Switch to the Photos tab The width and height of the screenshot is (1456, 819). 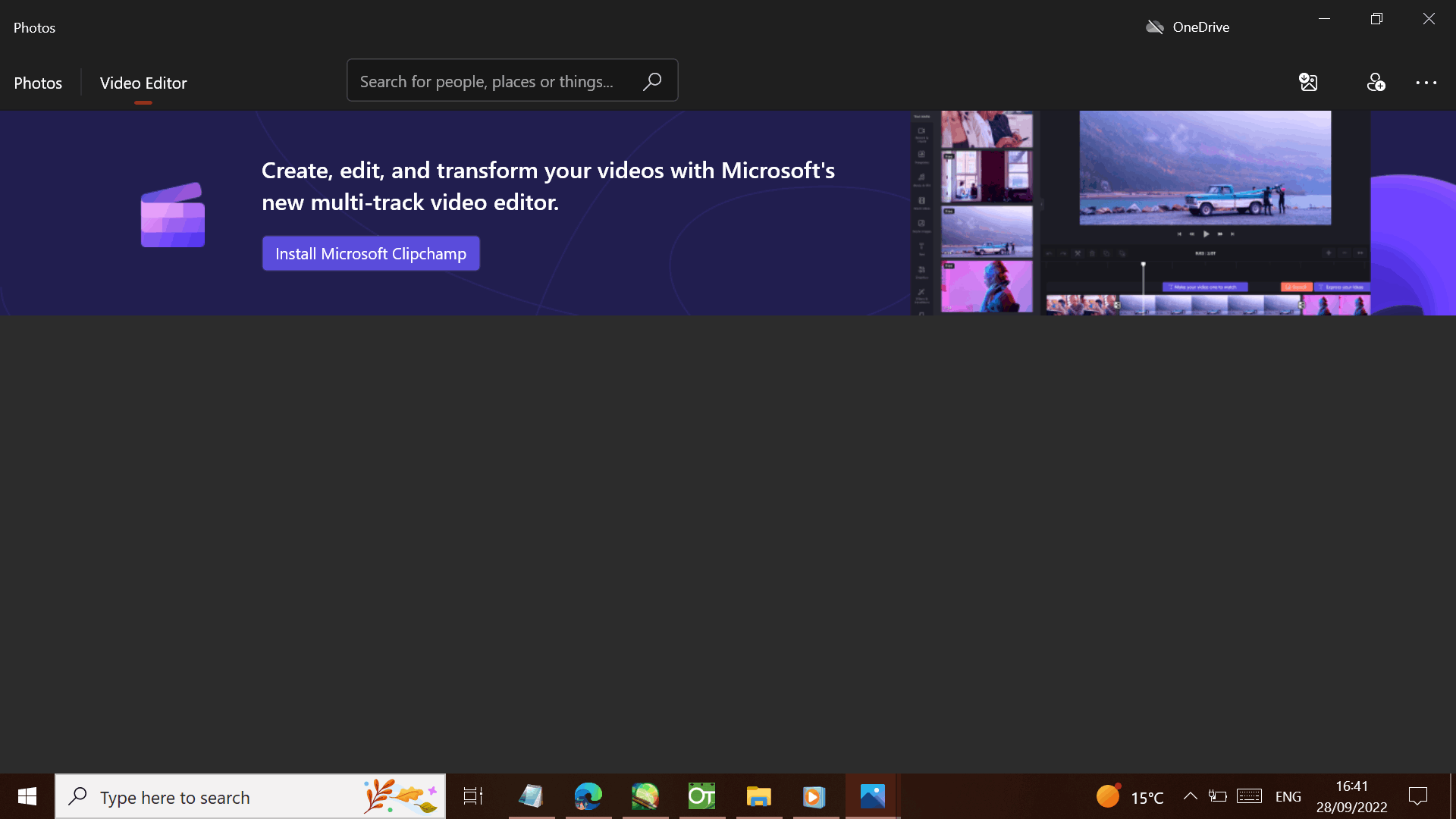click(38, 83)
